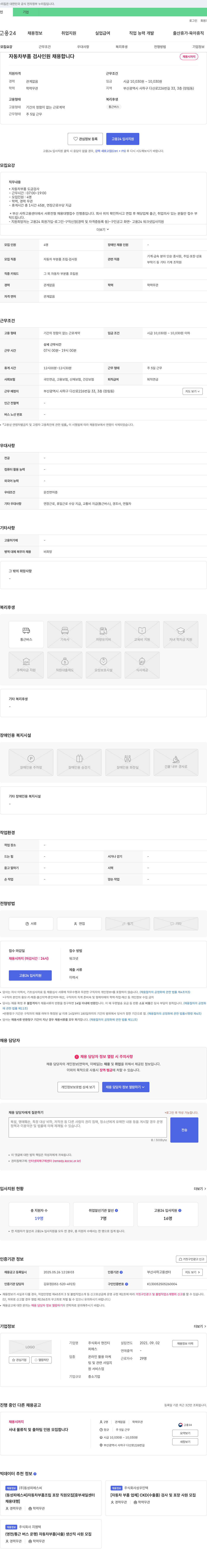The image size is (207, 1568).
Task: Click heart icon on 관심정보 등록 button
Action: tap(75, 139)
